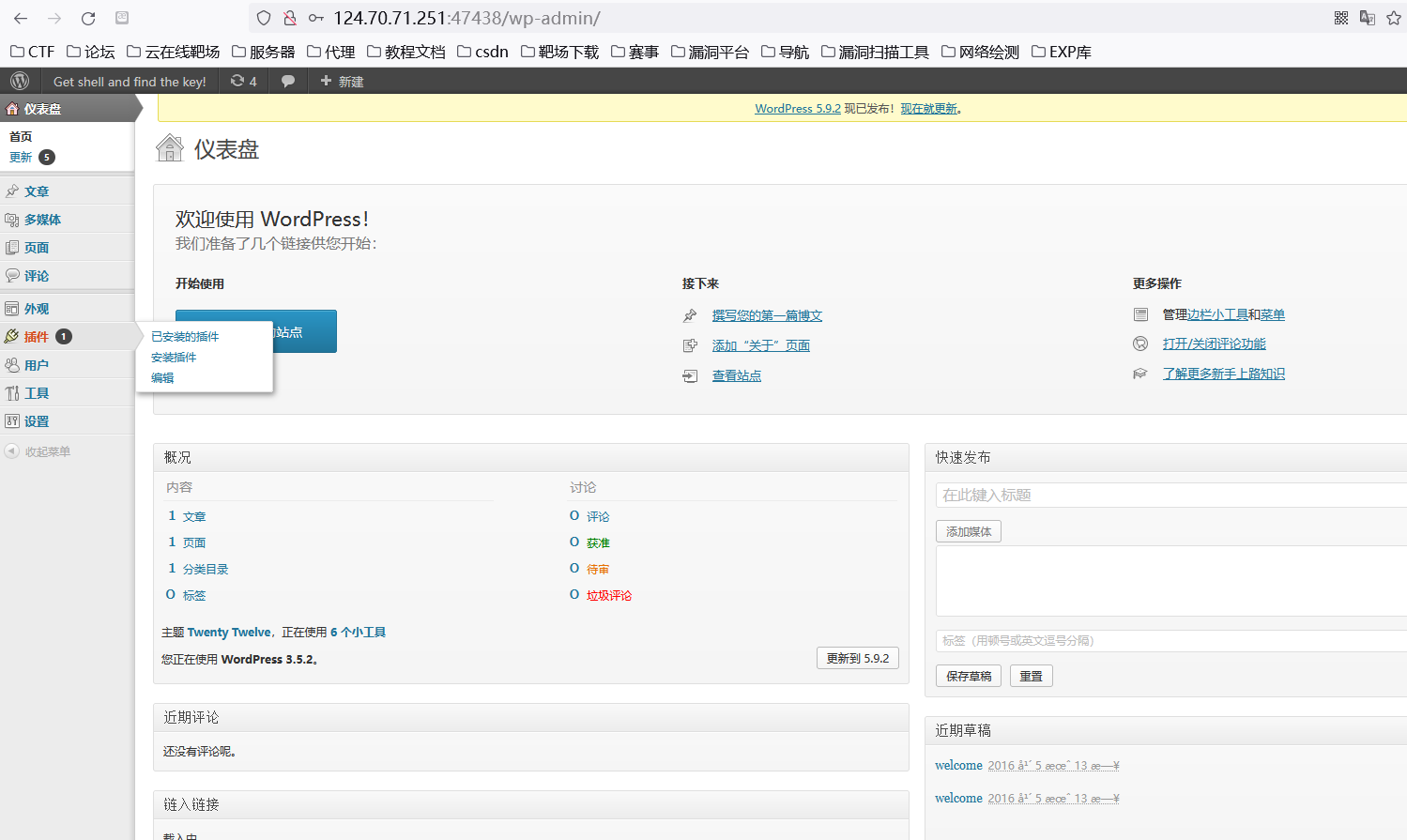
Task: Reload the page with refresh icon
Action: click(88, 18)
